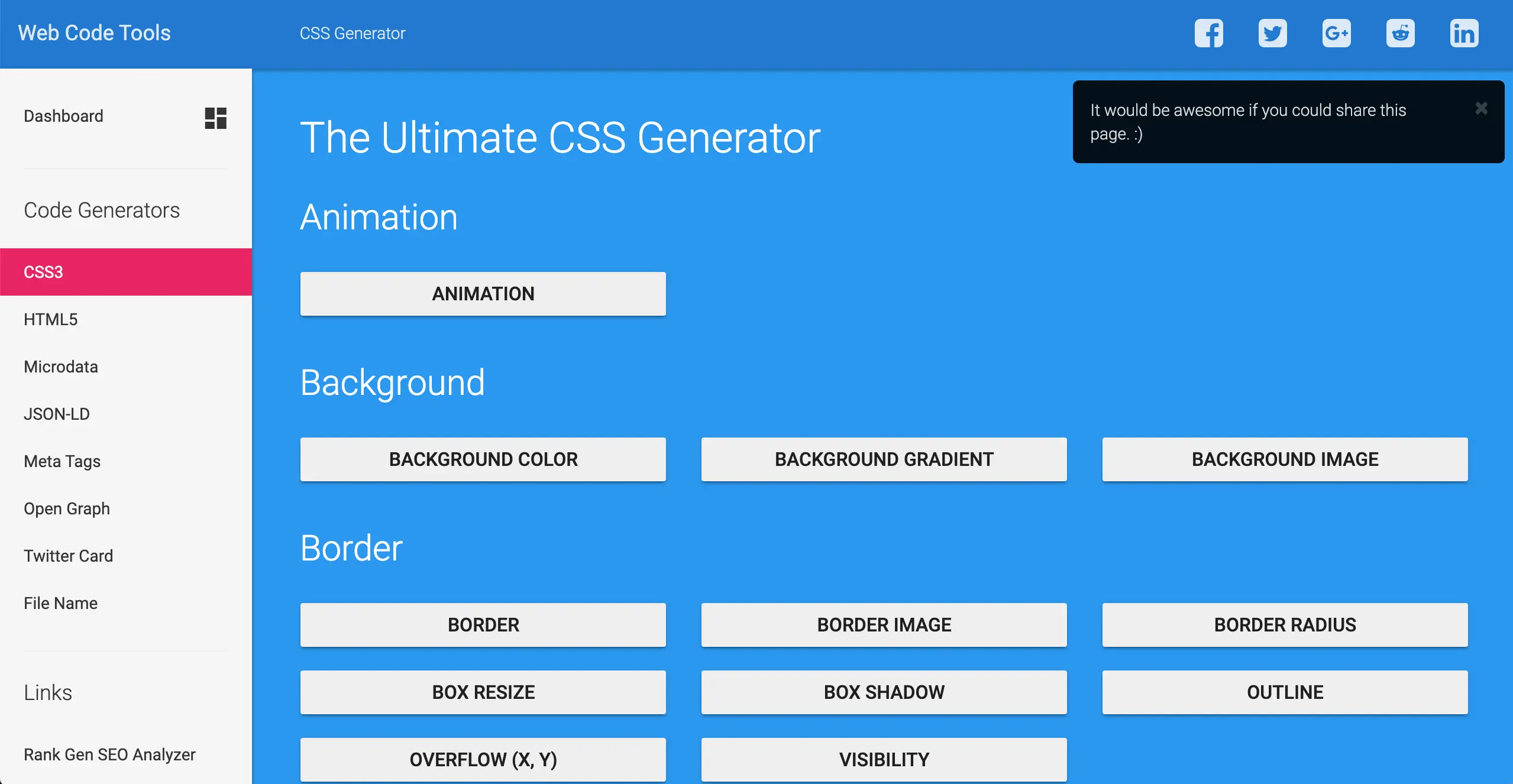
Task: Share the page on LinkedIn
Action: point(1464,33)
